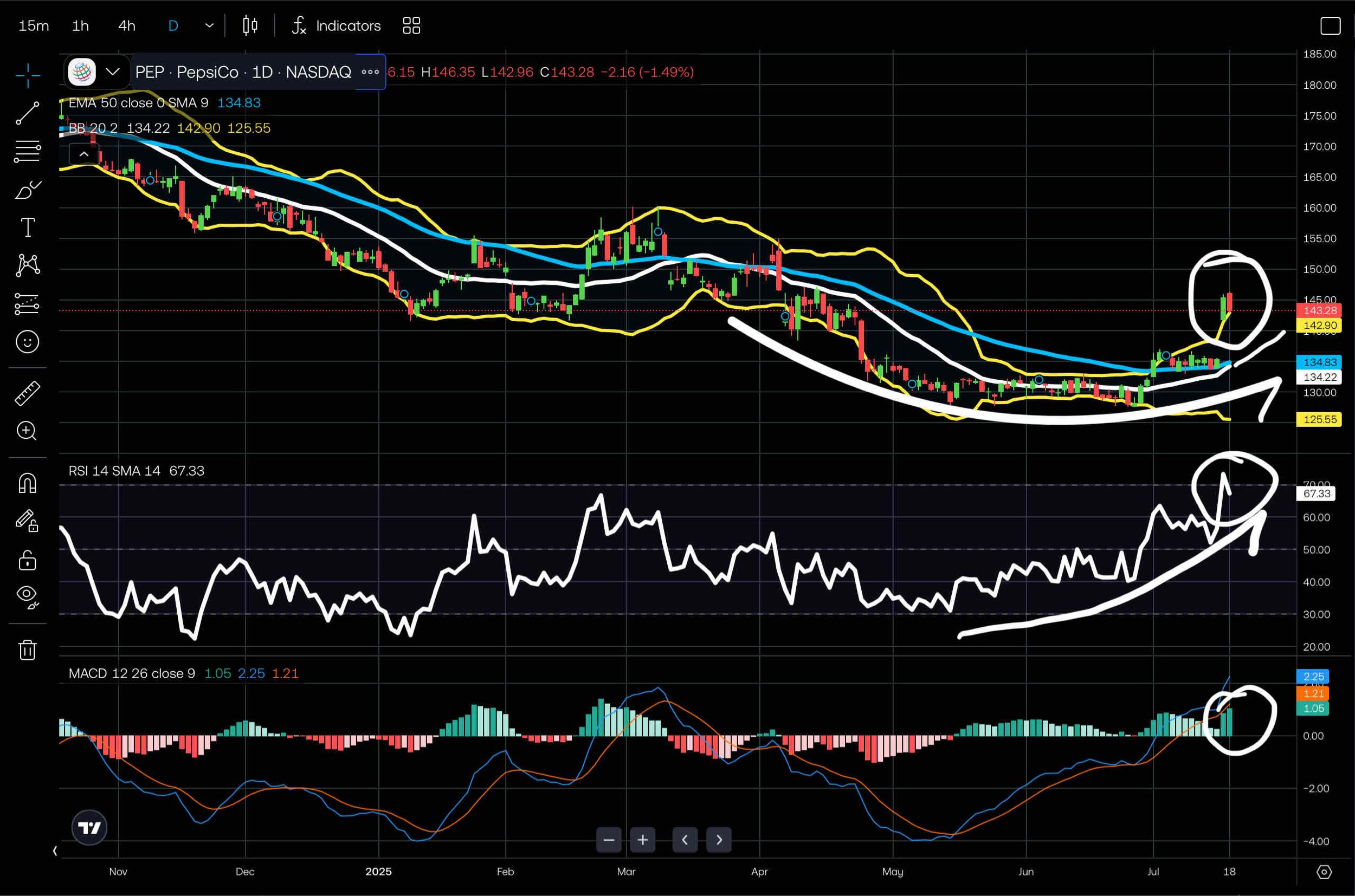Collapse the indicator legend with the caret
Screen dimensions: 1355x896
(84, 154)
